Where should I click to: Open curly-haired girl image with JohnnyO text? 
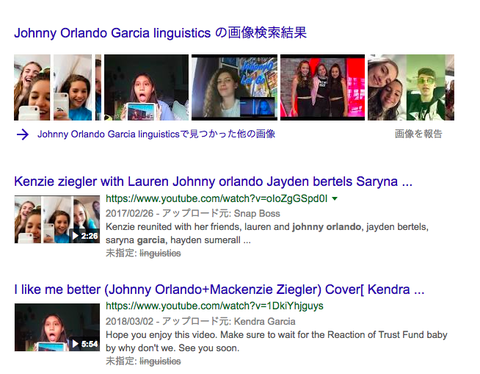tap(234, 87)
